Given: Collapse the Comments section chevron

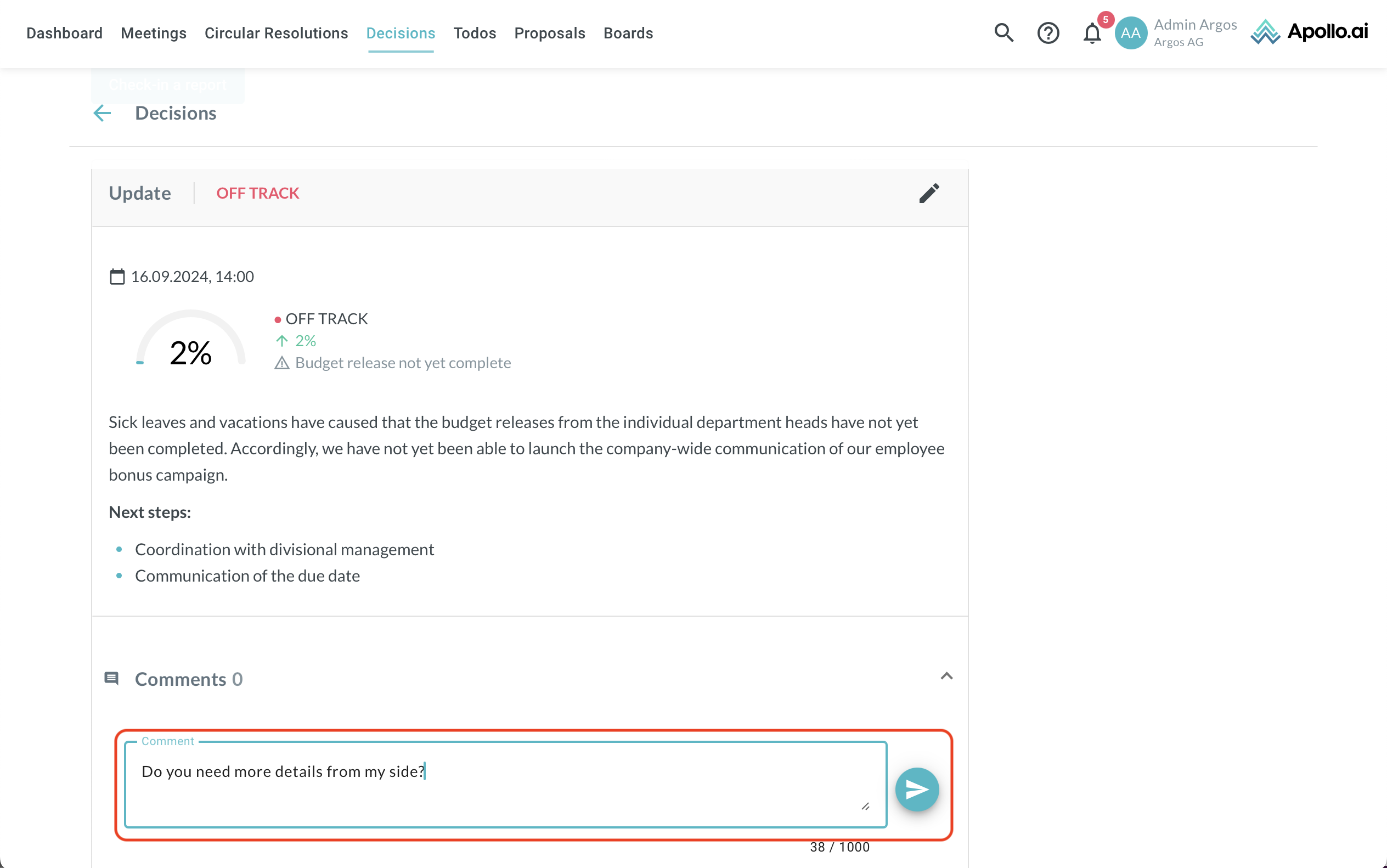Looking at the screenshot, I should (946, 677).
